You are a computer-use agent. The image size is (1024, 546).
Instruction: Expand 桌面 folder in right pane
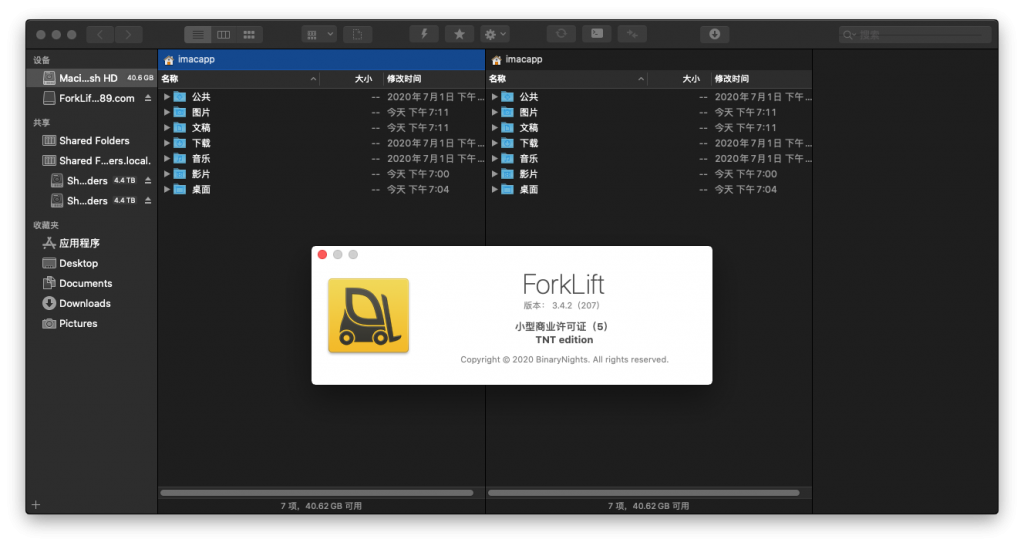(x=494, y=189)
